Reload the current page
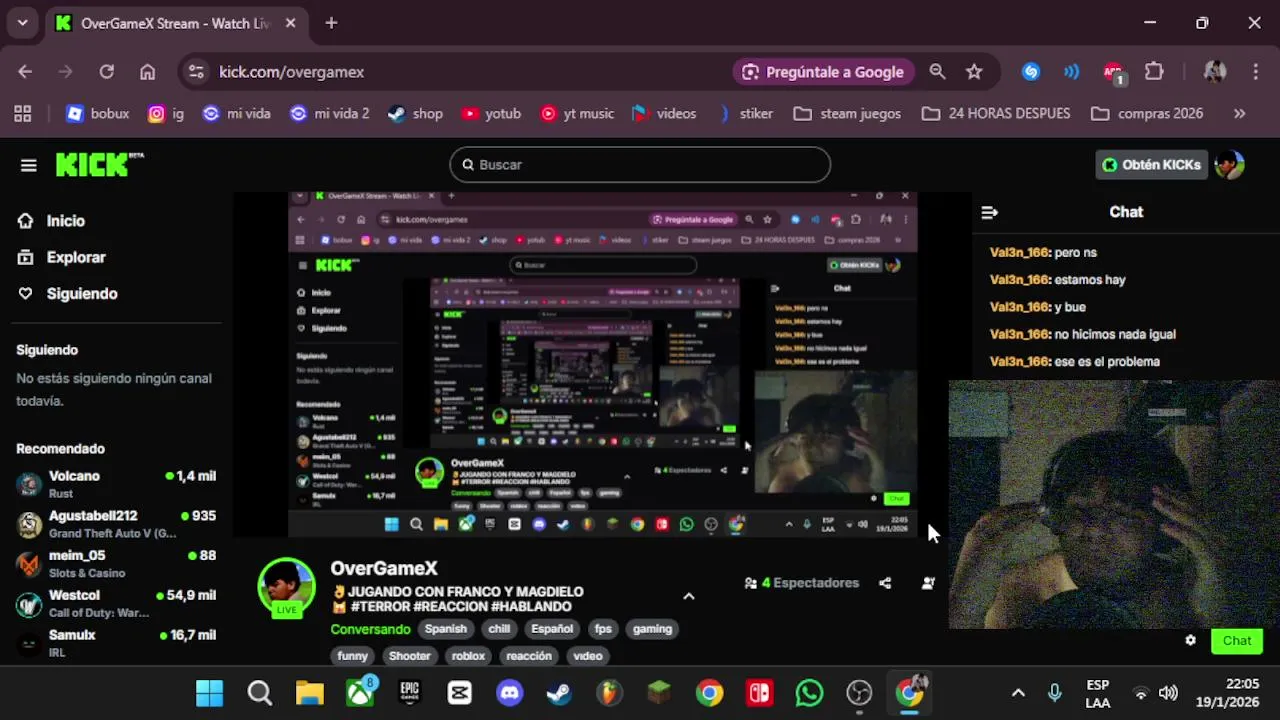Image resolution: width=1280 pixels, height=720 pixels. (x=107, y=72)
